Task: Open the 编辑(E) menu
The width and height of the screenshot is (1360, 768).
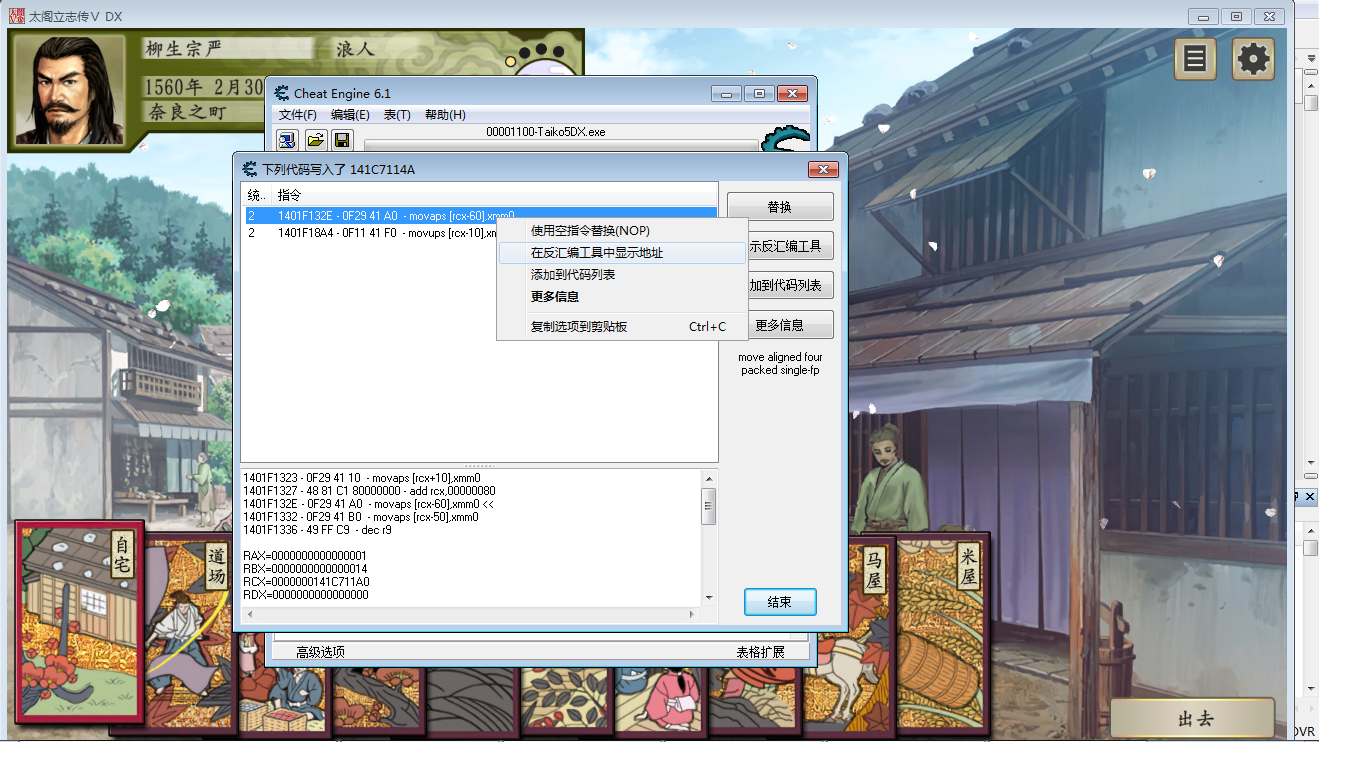Action: click(350, 115)
